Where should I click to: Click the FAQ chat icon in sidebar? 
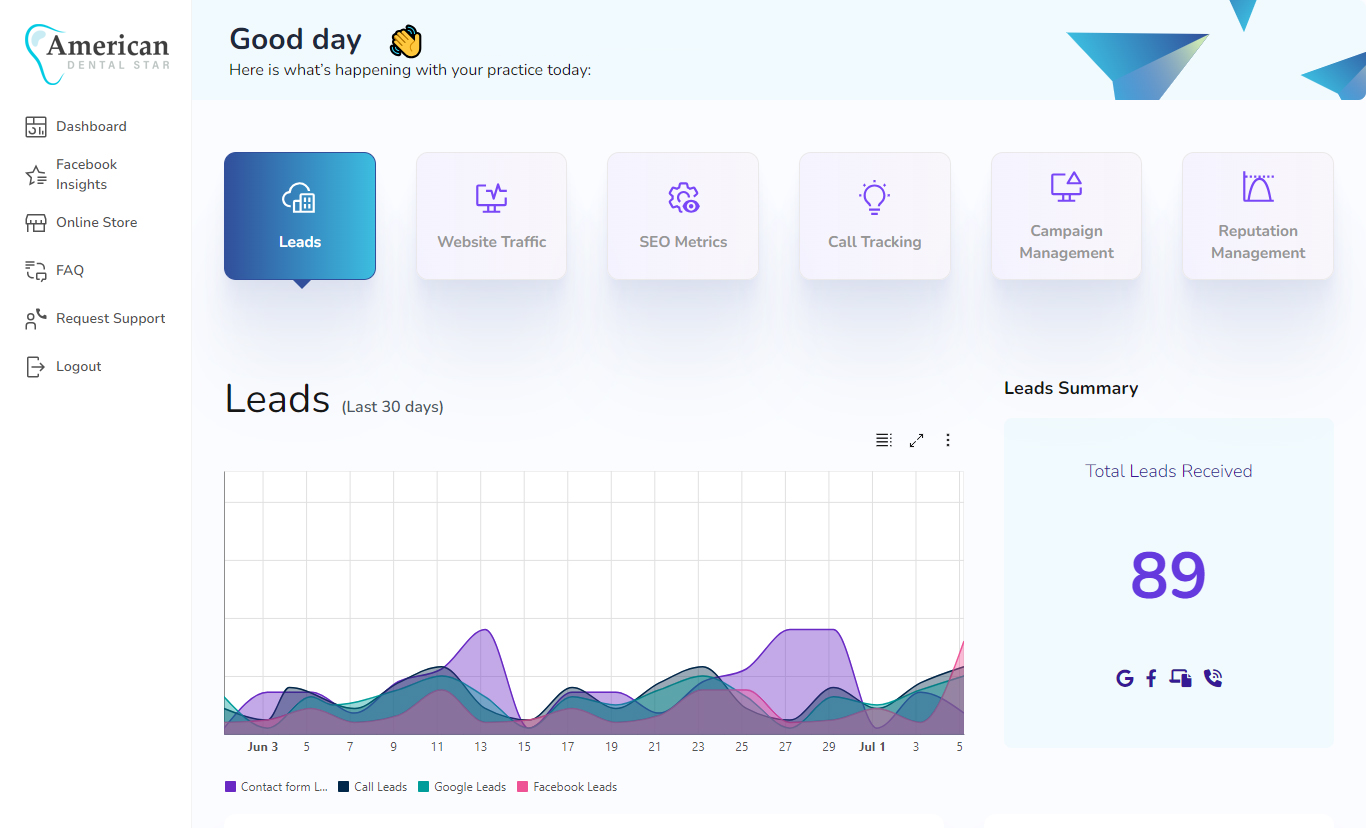click(x=36, y=270)
